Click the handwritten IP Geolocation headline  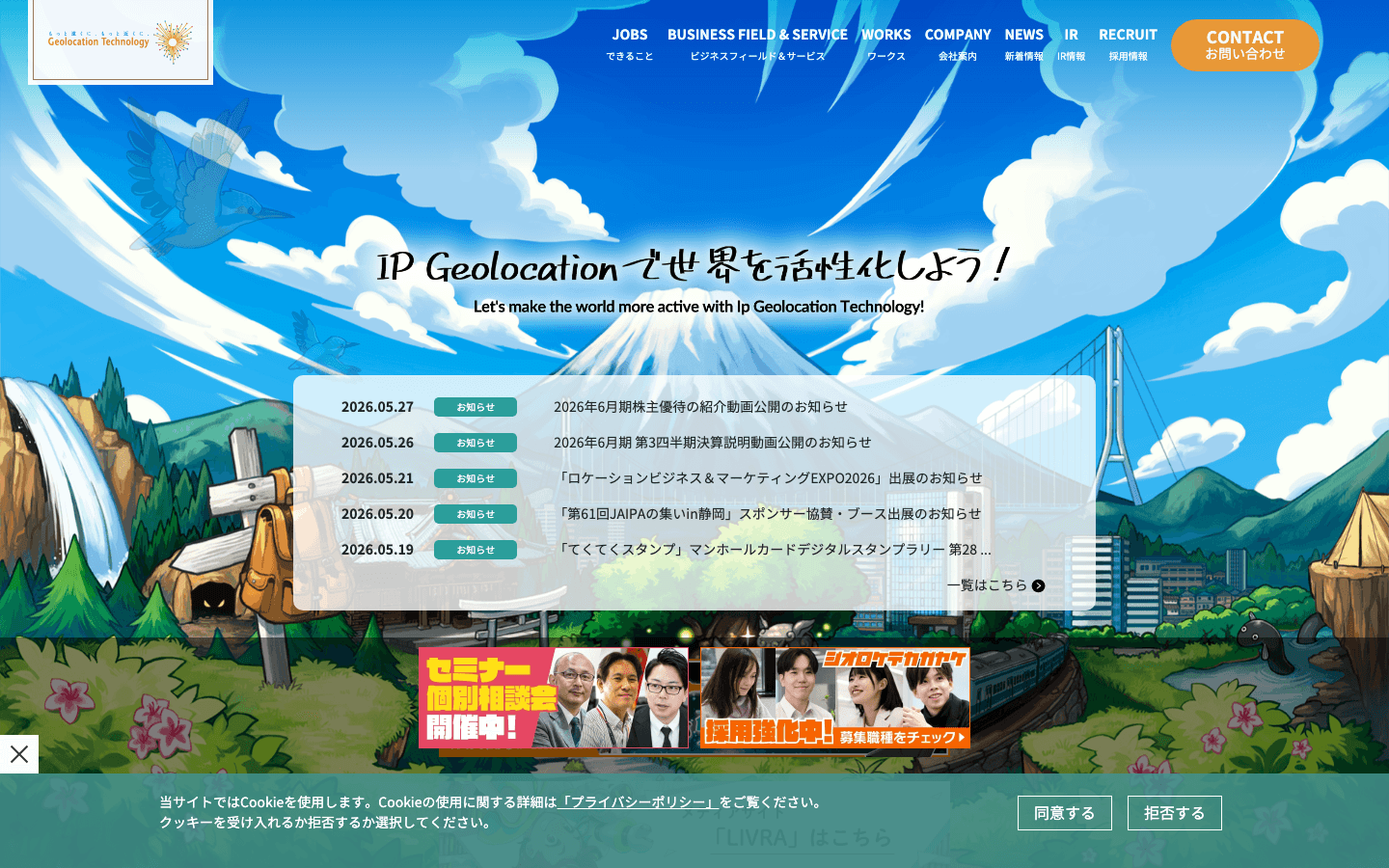(x=693, y=264)
